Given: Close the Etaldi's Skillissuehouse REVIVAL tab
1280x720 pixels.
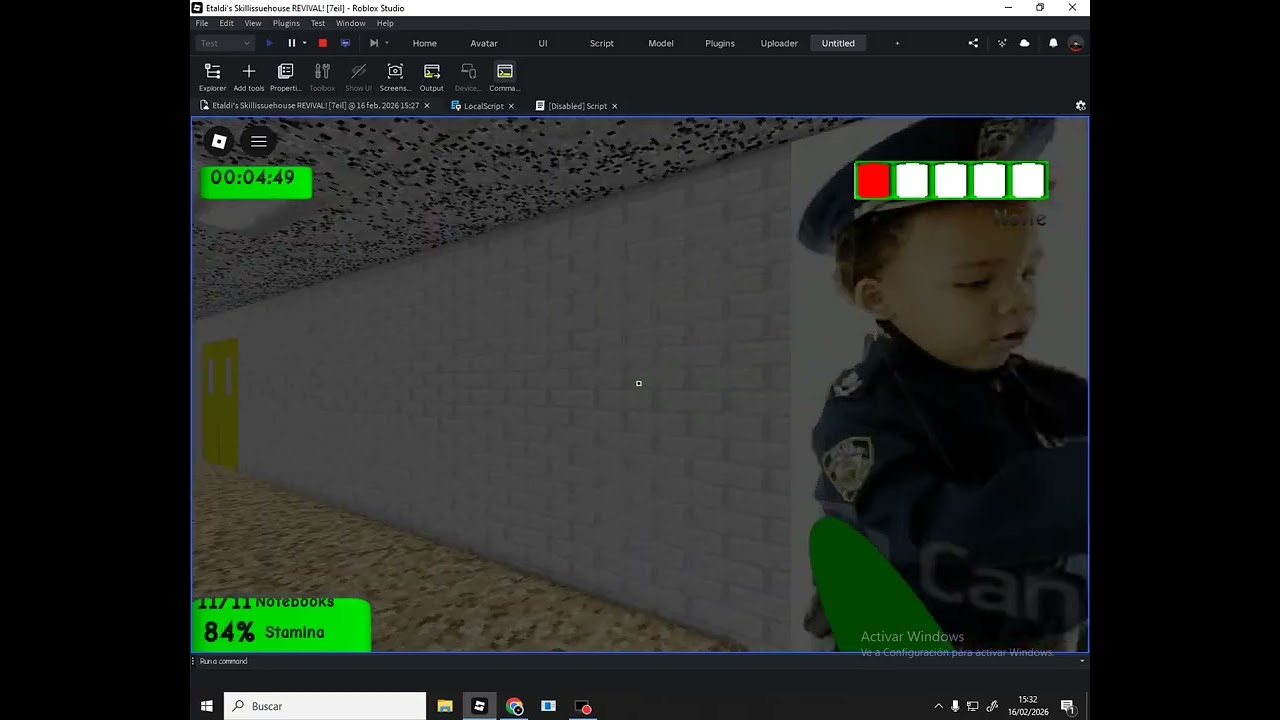Looking at the screenshot, I should pos(427,106).
